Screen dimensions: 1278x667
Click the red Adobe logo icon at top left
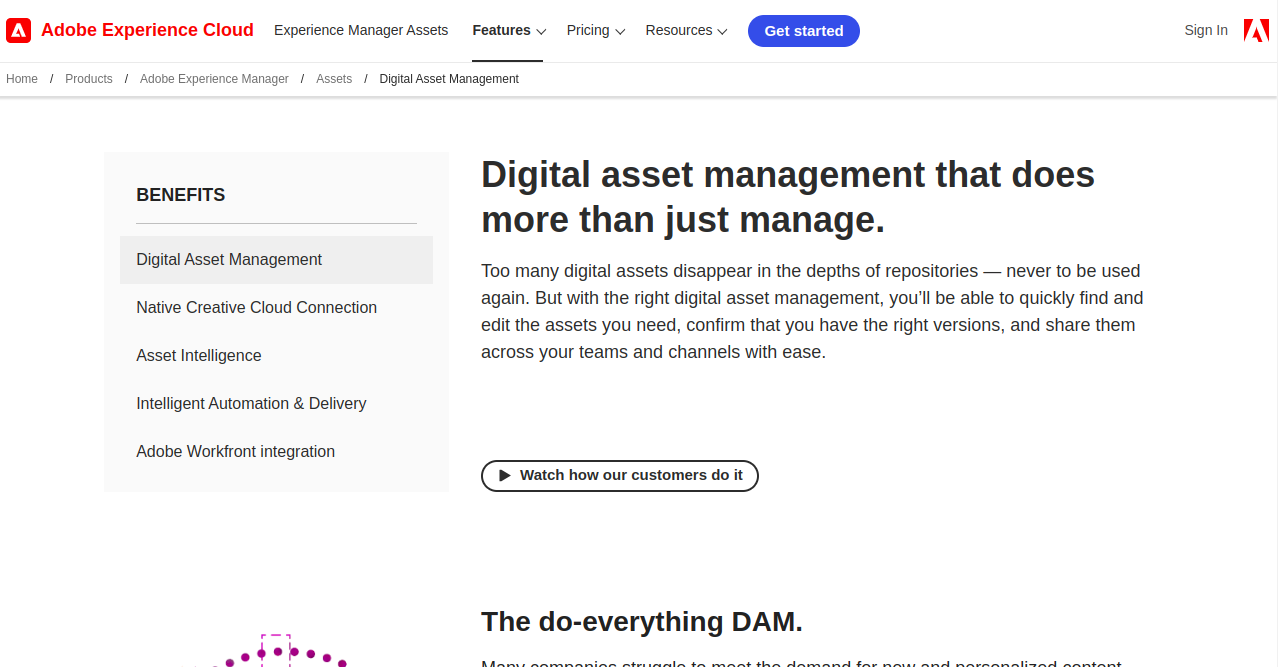(18, 30)
